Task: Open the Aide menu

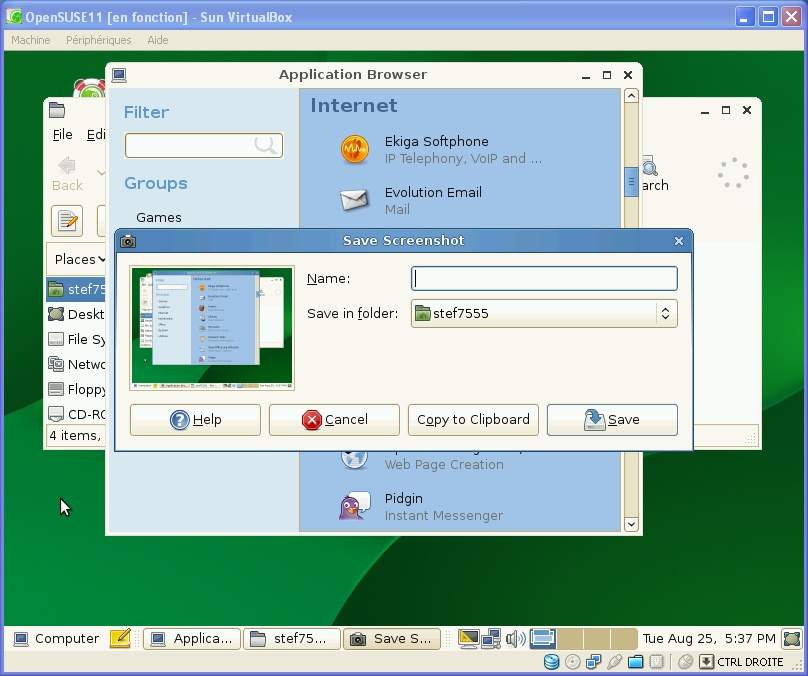Action: point(158,40)
